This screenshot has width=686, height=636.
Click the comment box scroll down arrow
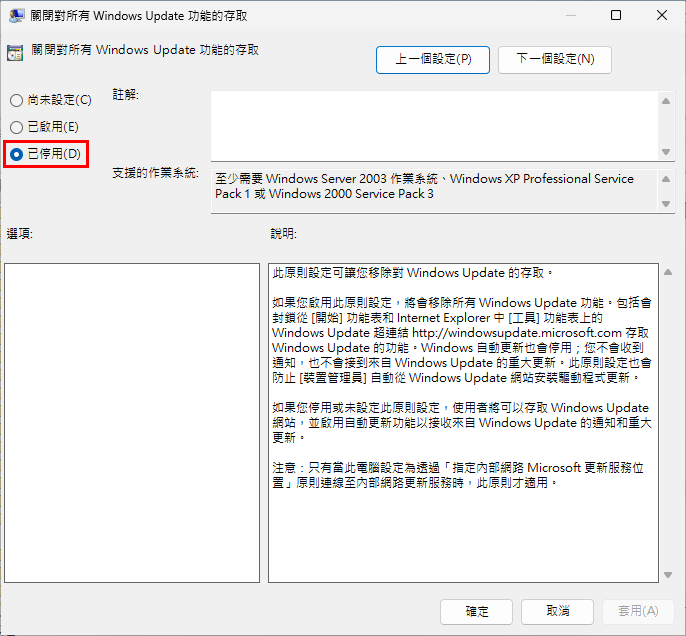666,152
